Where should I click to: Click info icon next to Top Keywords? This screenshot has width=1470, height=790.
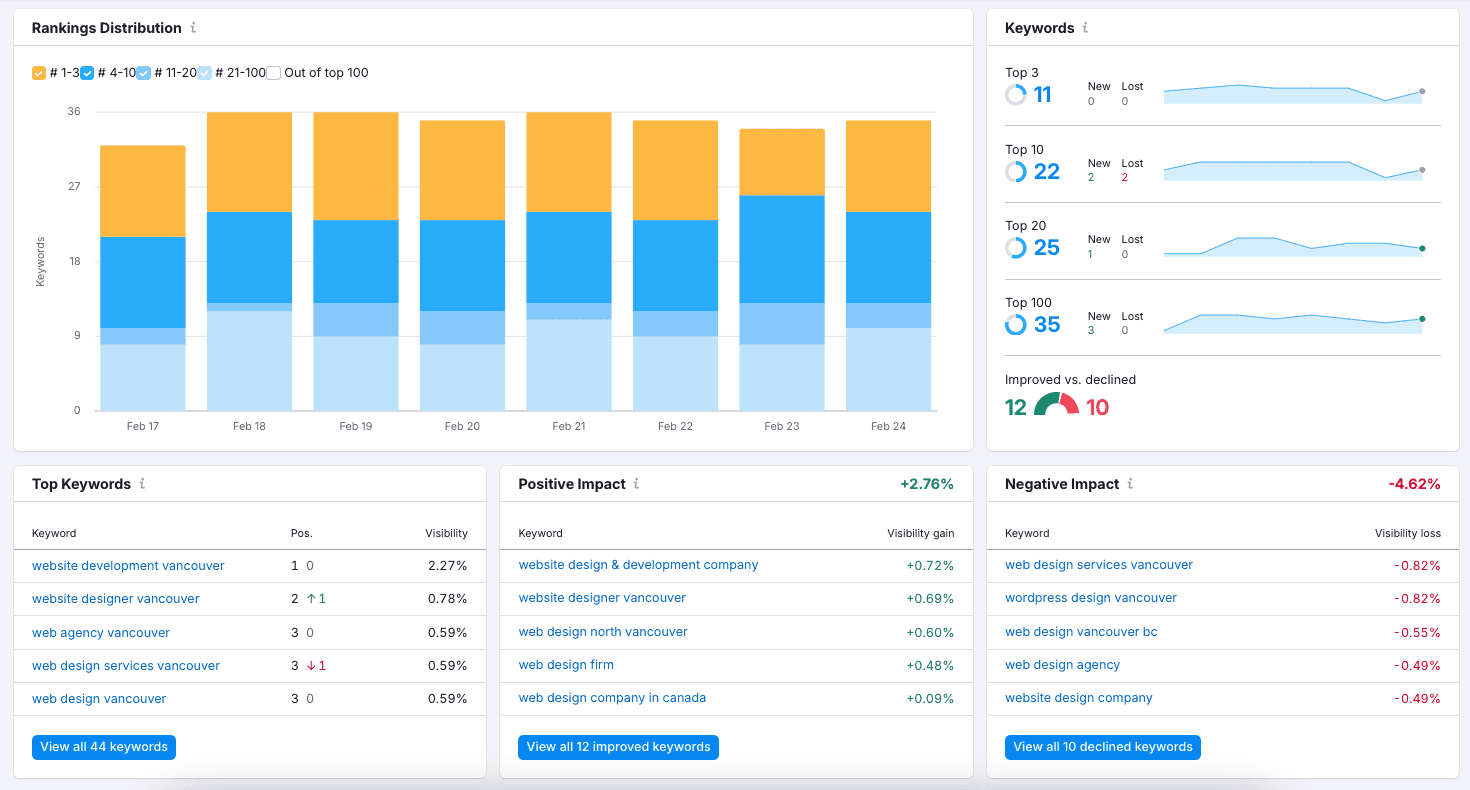click(142, 484)
